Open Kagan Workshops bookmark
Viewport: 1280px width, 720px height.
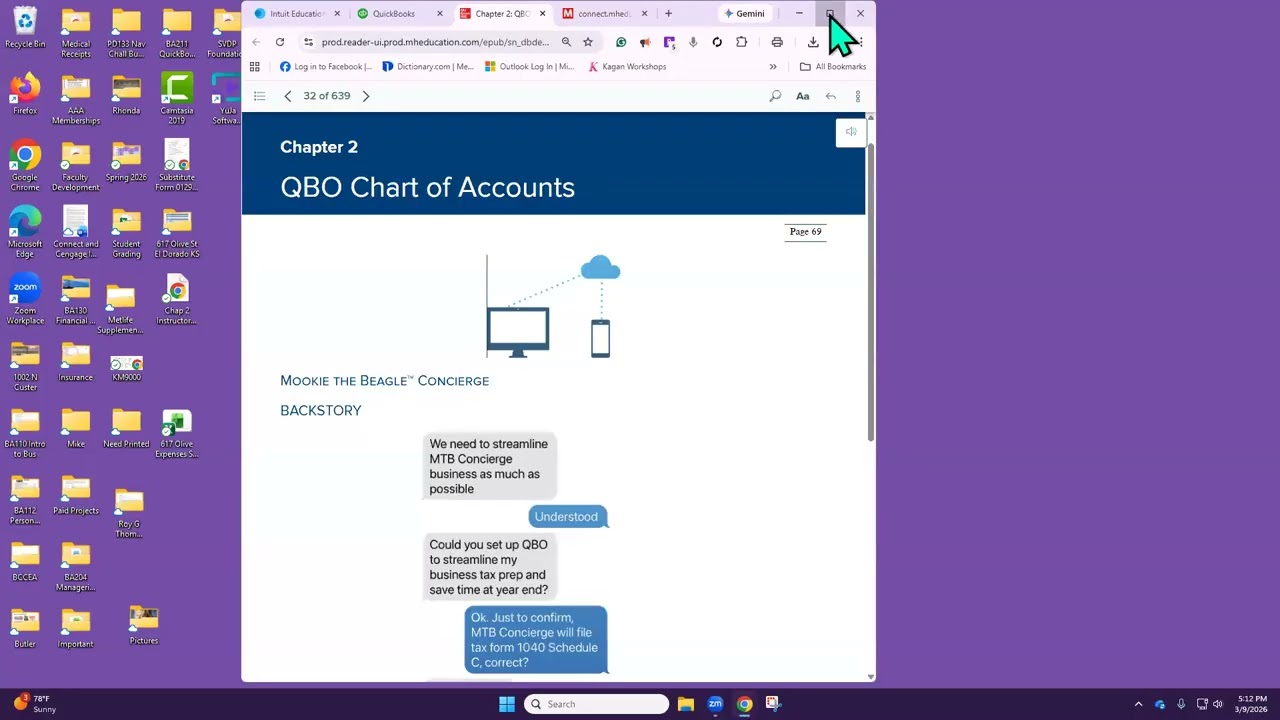pyautogui.click(x=627, y=67)
